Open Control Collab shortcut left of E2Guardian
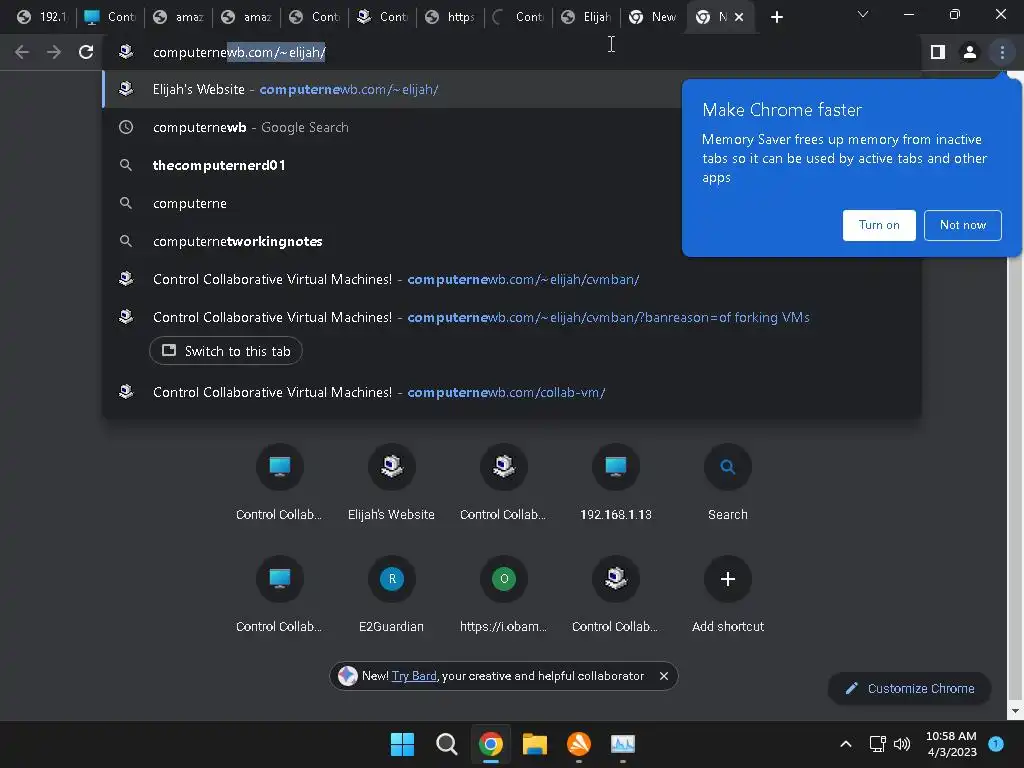The height and width of the screenshot is (768, 1024). (280, 594)
